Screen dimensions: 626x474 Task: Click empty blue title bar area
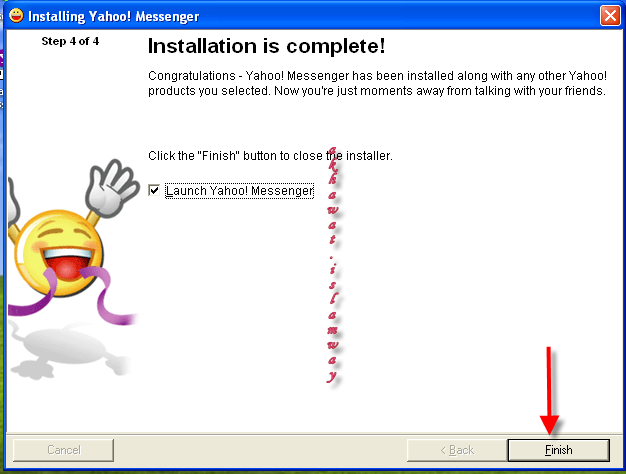point(399,16)
